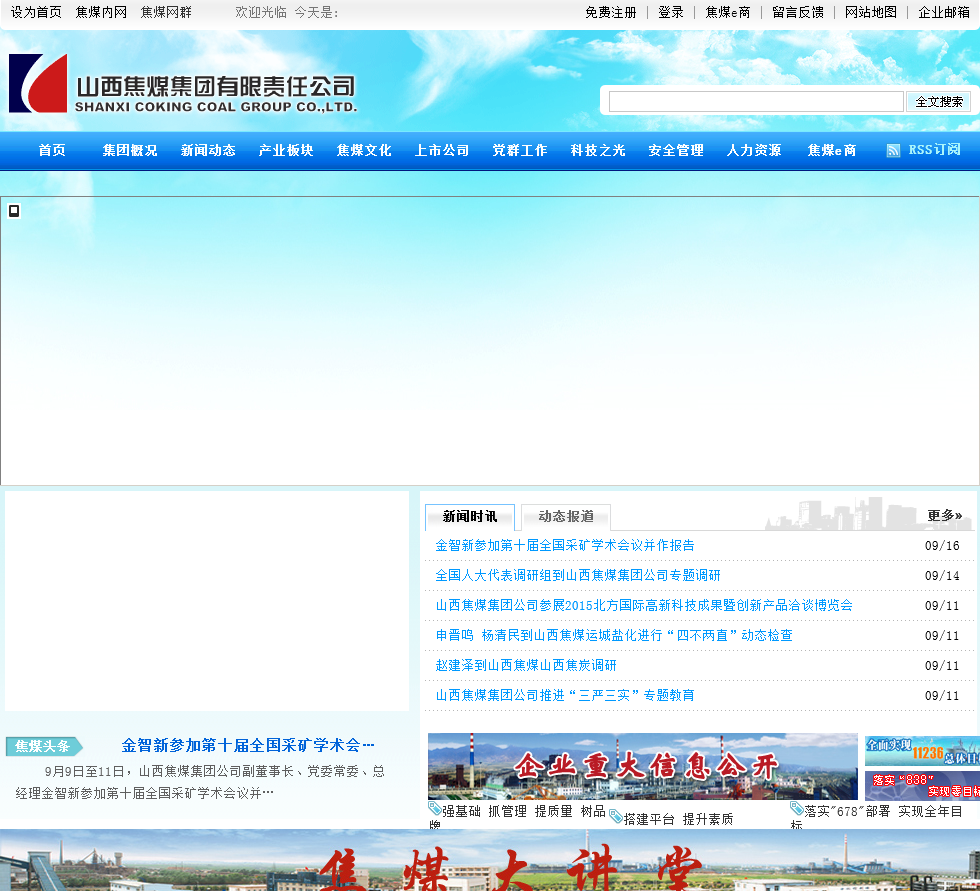Click the Shanxi Coking Coal Group logo
The image size is (980, 891).
coord(182,84)
